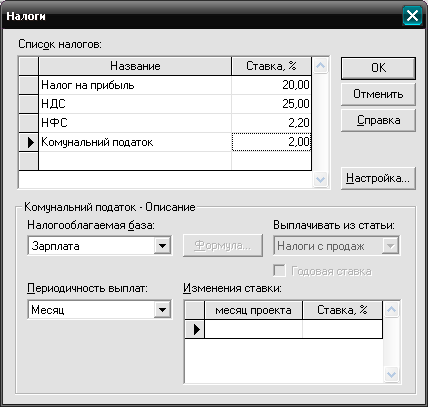
Task: Click the empty rate cell in rate changes table
Action: click(x=342, y=329)
